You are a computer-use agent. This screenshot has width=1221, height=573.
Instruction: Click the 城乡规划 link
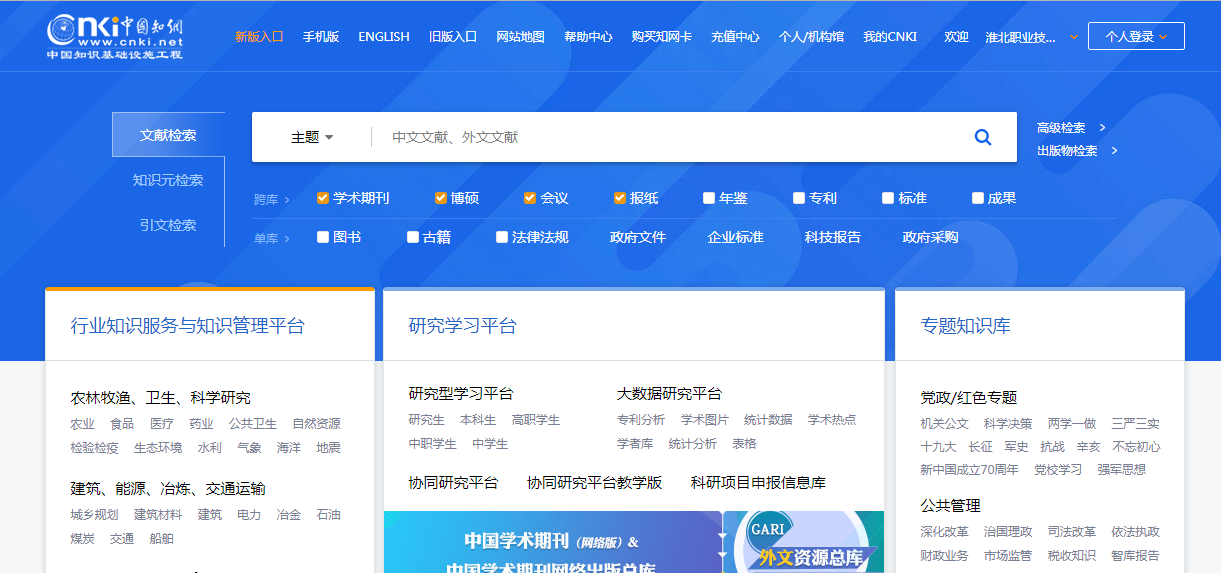(x=95, y=515)
